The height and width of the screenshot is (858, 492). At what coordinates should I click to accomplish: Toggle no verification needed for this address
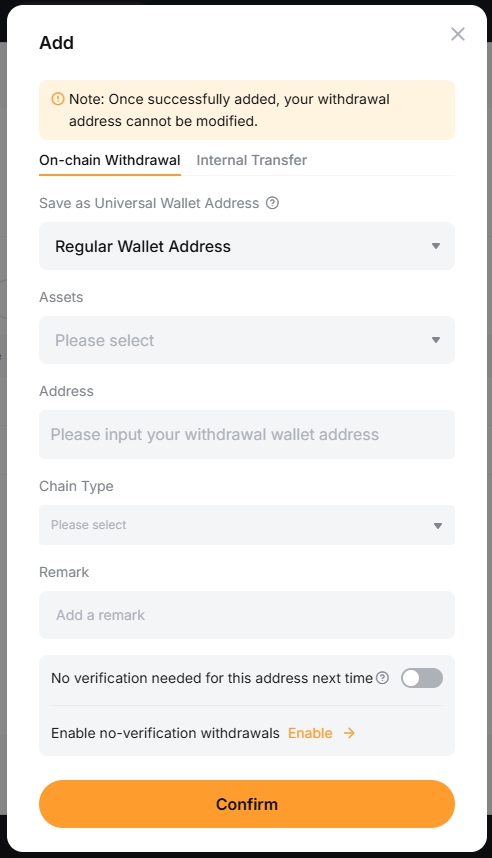point(421,678)
